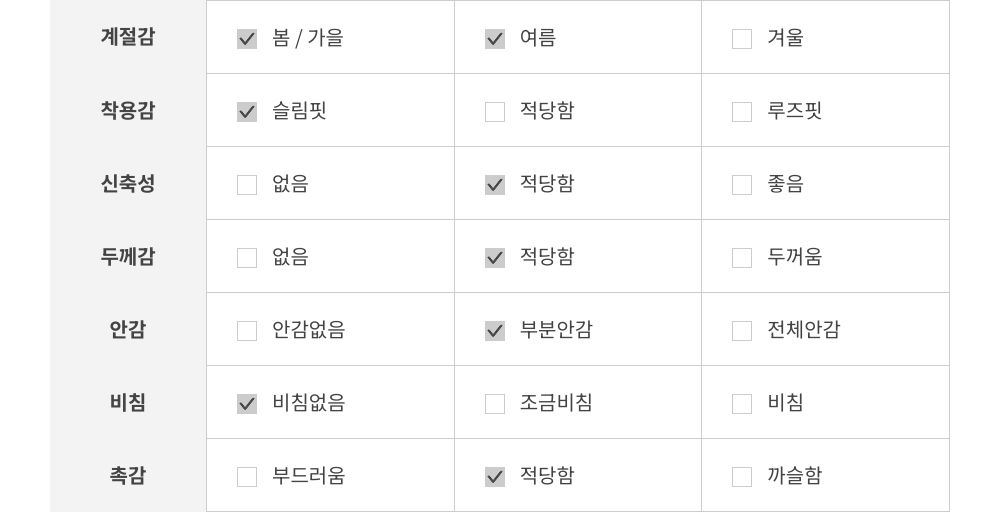Check 없음 in the 신축성 row
Image resolution: width=1000 pixels, height=512 pixels.
tap(247, 185)
